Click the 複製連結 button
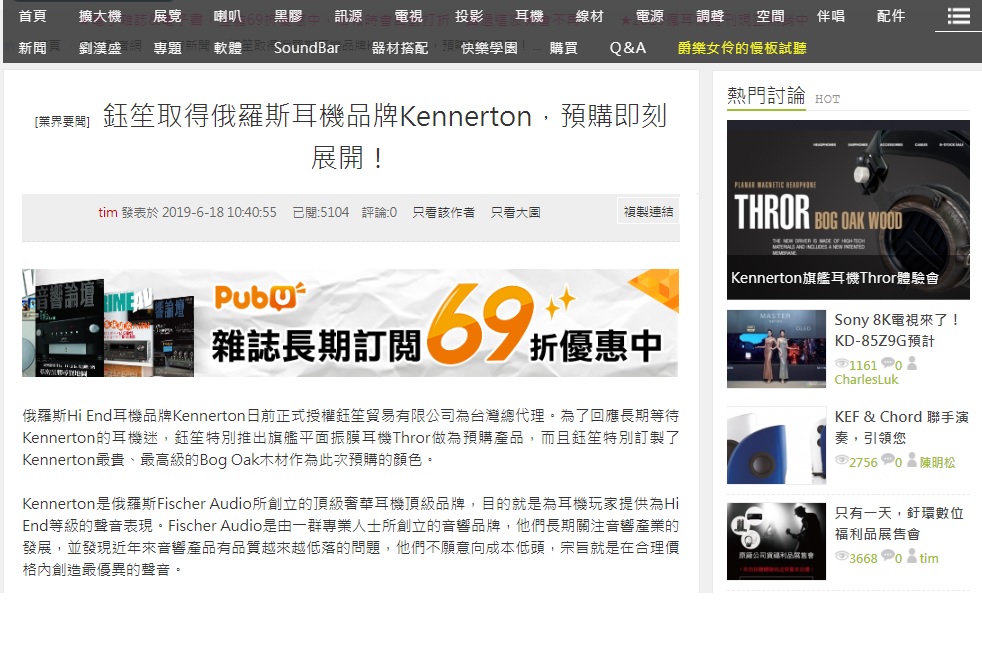Screen dimensions: 982x652 pos(648,212)
